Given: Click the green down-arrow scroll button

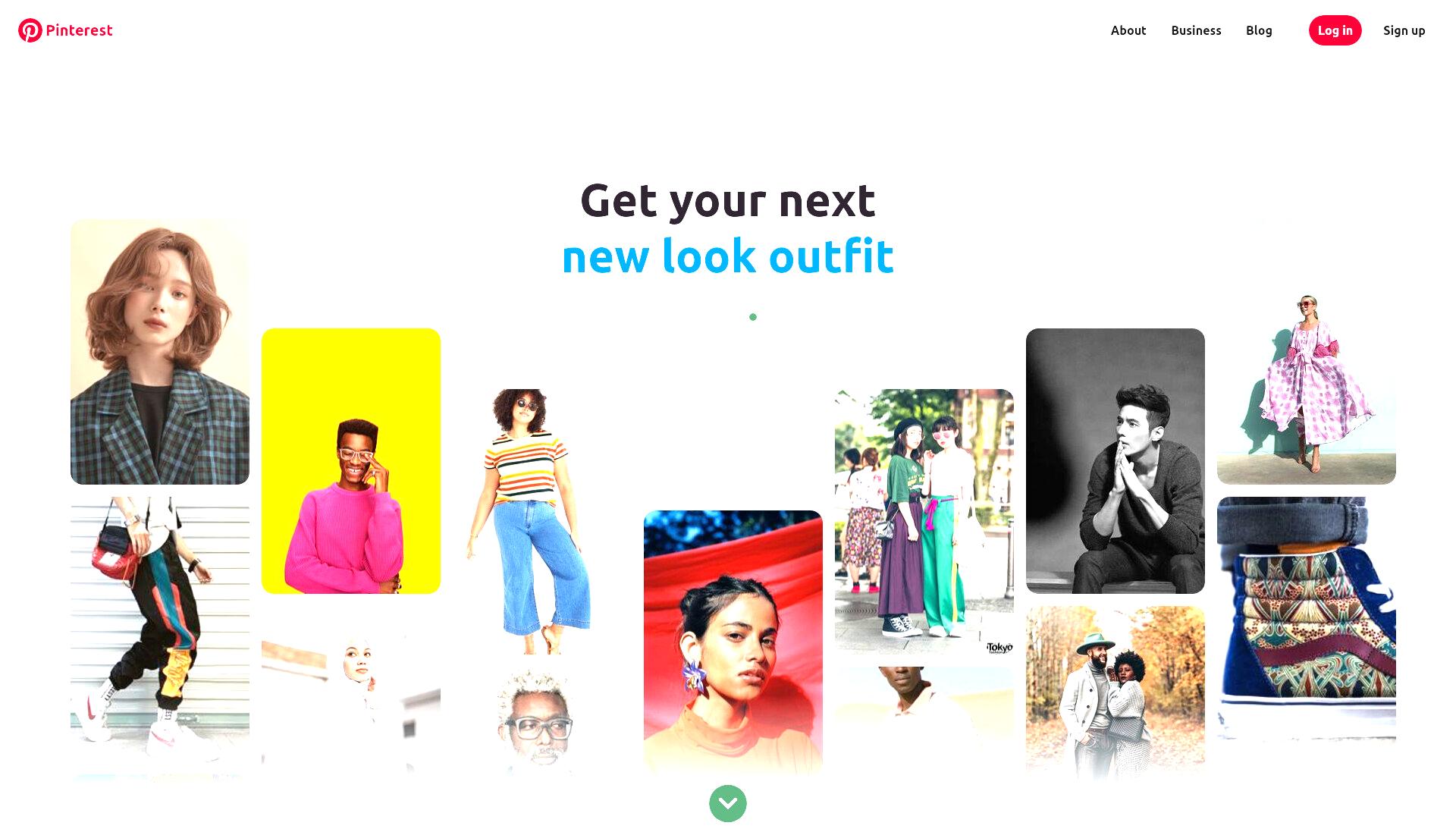Looking at the screenshot, I should (728, 803).
